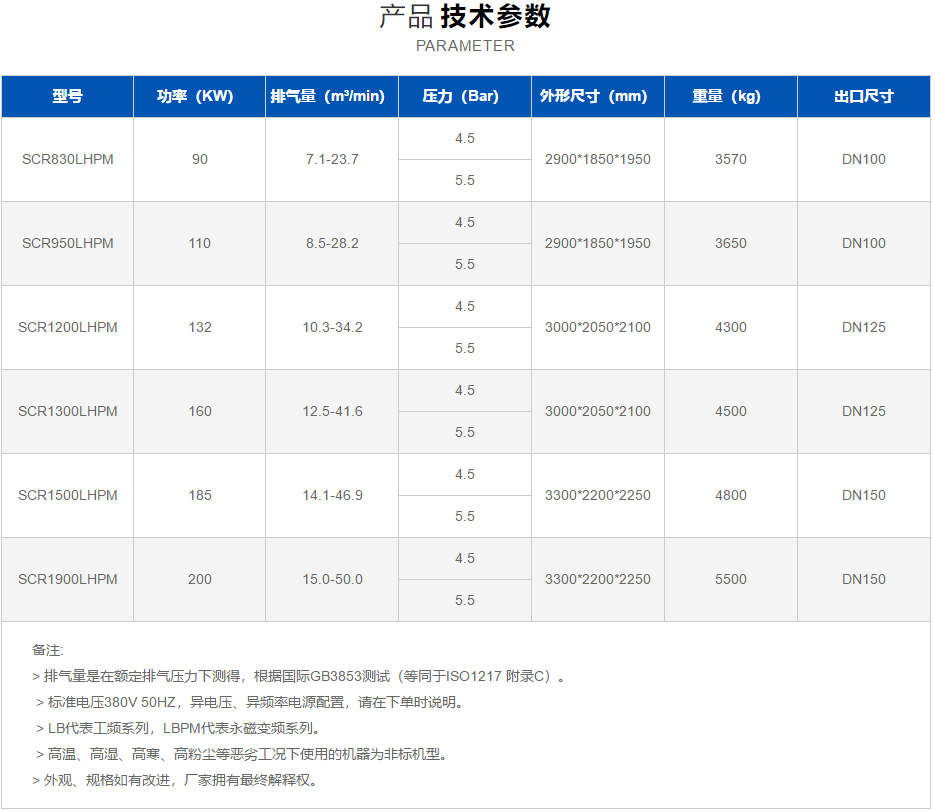Select the 5.5 pressure cell for SCR1900LHPM
Screen dimensions: 935x811
click(464, 600)
